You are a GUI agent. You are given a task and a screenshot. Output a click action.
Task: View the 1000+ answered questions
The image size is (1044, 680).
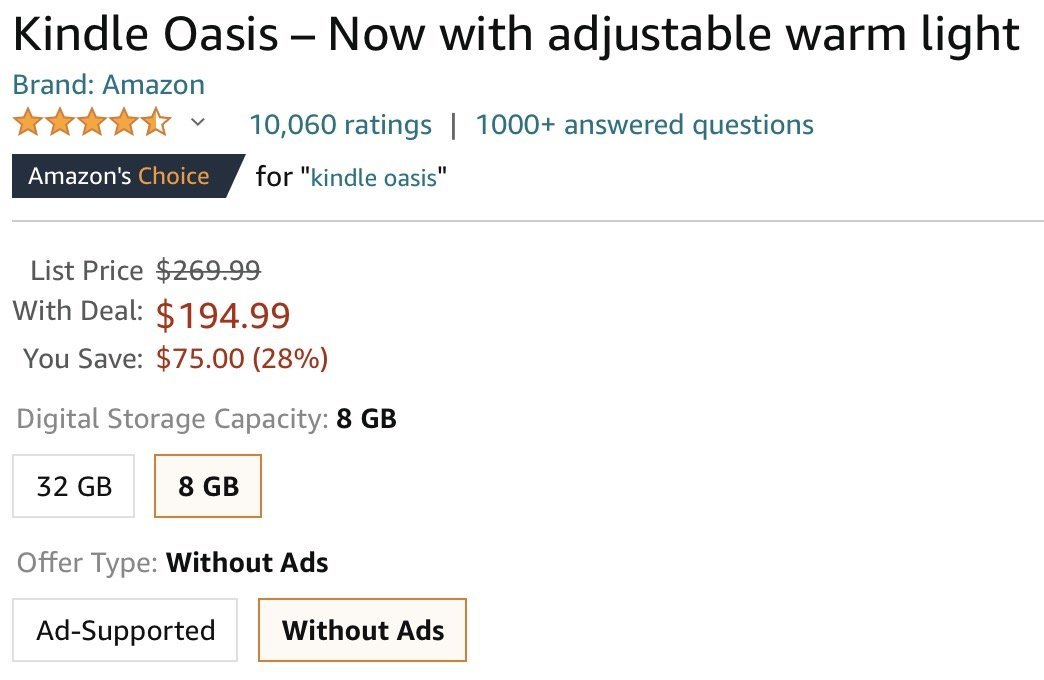pos(644,125)
